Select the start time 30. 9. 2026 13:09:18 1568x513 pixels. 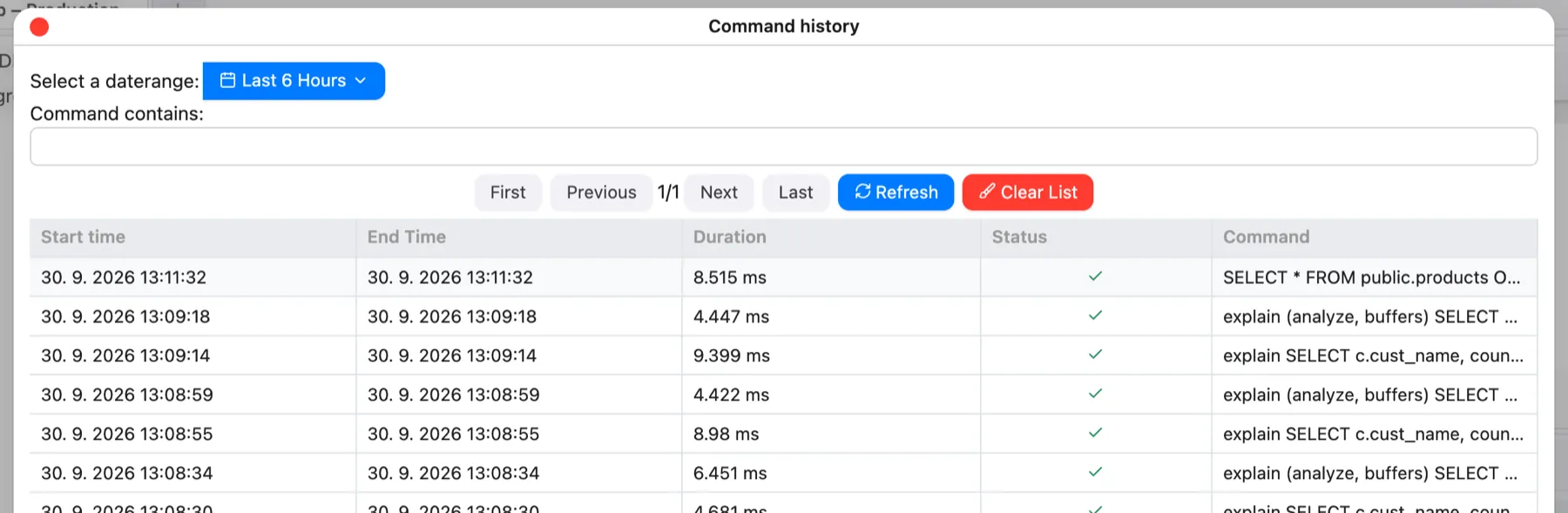click(125, 317)
